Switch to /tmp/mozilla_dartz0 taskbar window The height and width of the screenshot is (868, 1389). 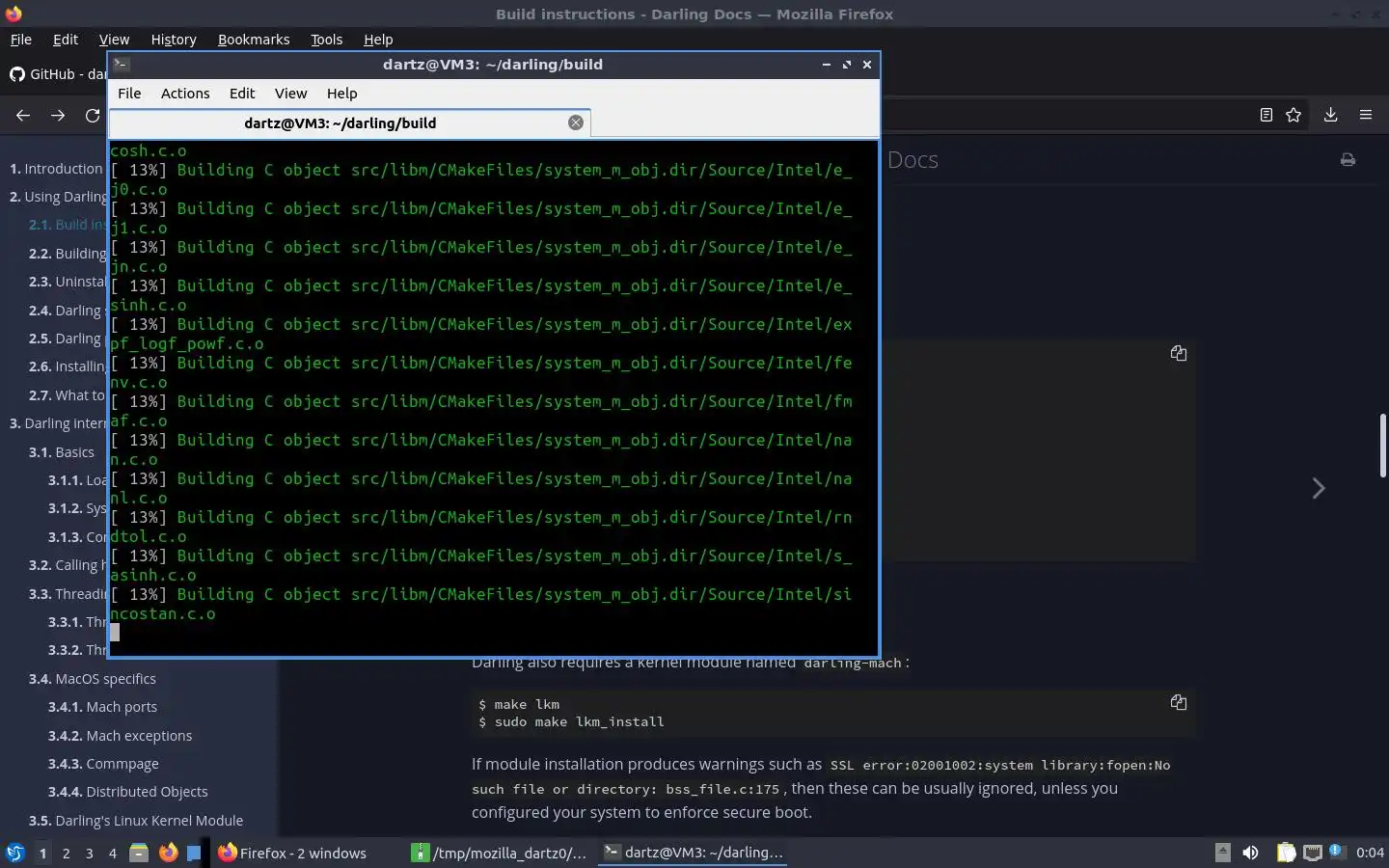pyautogui.click(x=500, y=853)
